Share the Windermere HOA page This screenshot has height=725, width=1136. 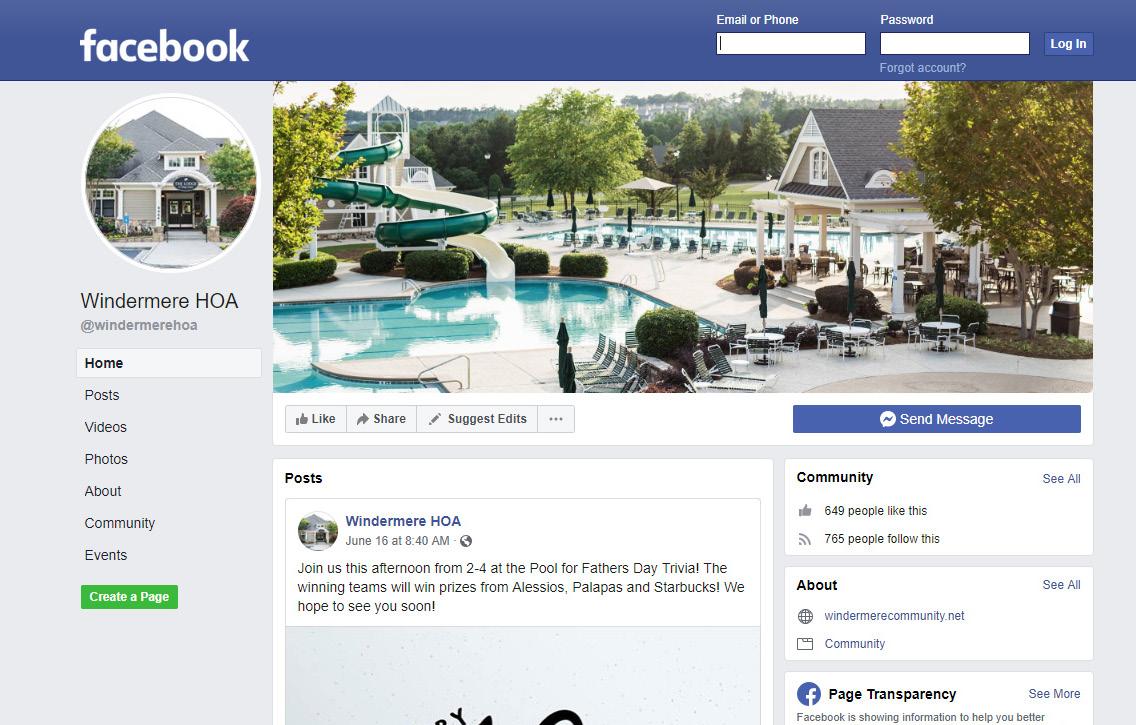(381, 419)
